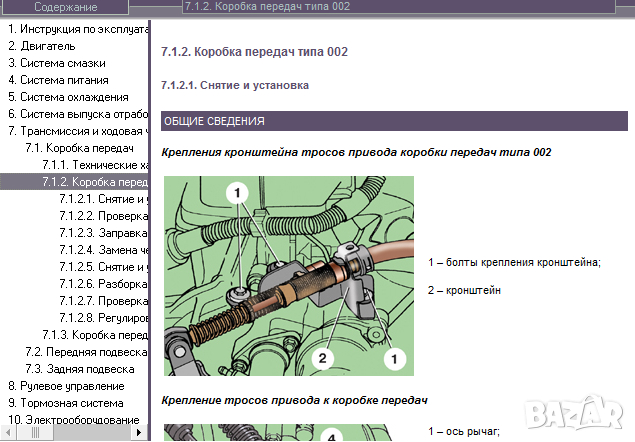Open section 7.1.1 Технические характеристики

pos(95,165)
